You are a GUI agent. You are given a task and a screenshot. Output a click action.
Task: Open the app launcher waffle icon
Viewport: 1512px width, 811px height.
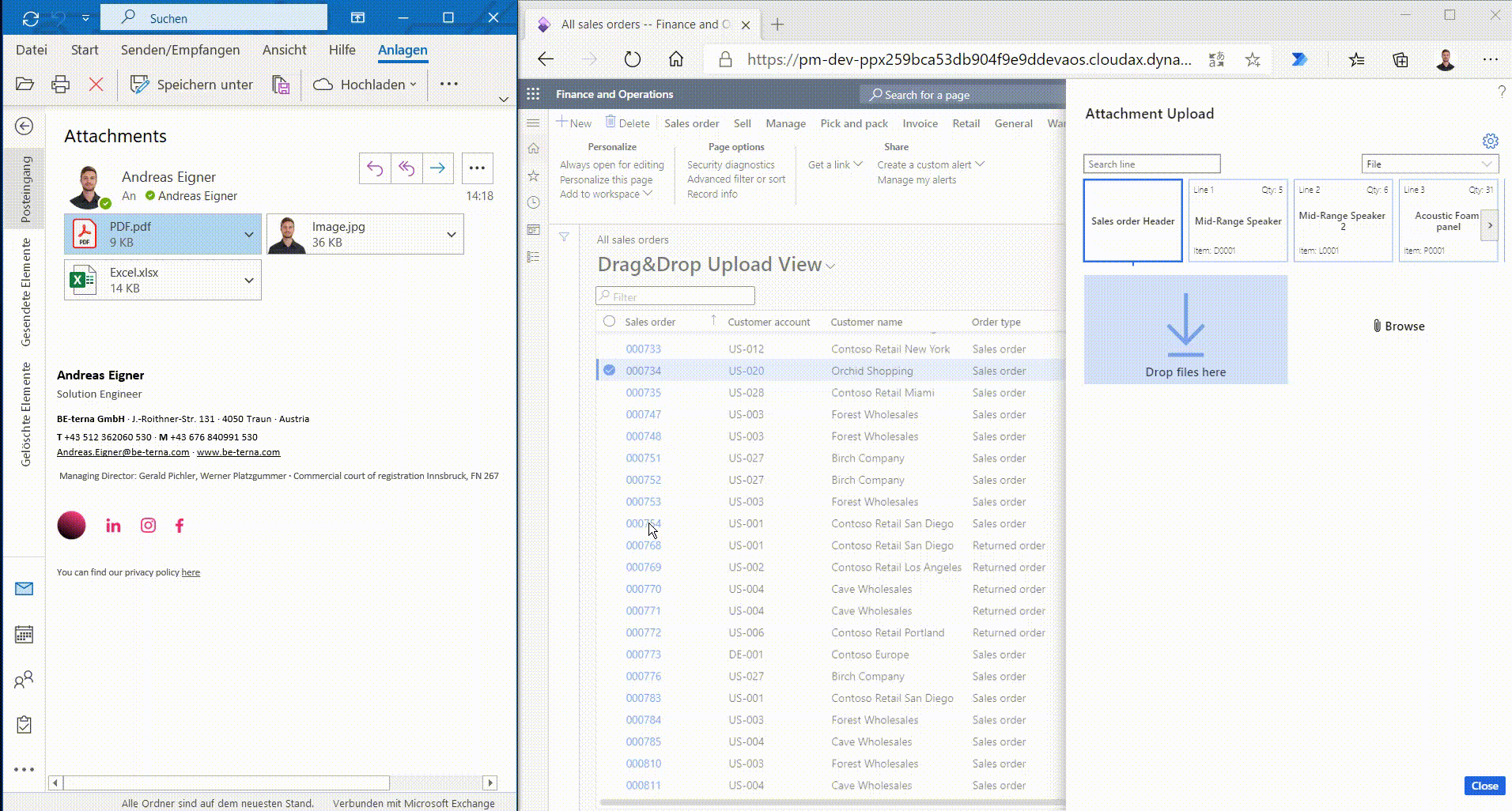(533, 94)
